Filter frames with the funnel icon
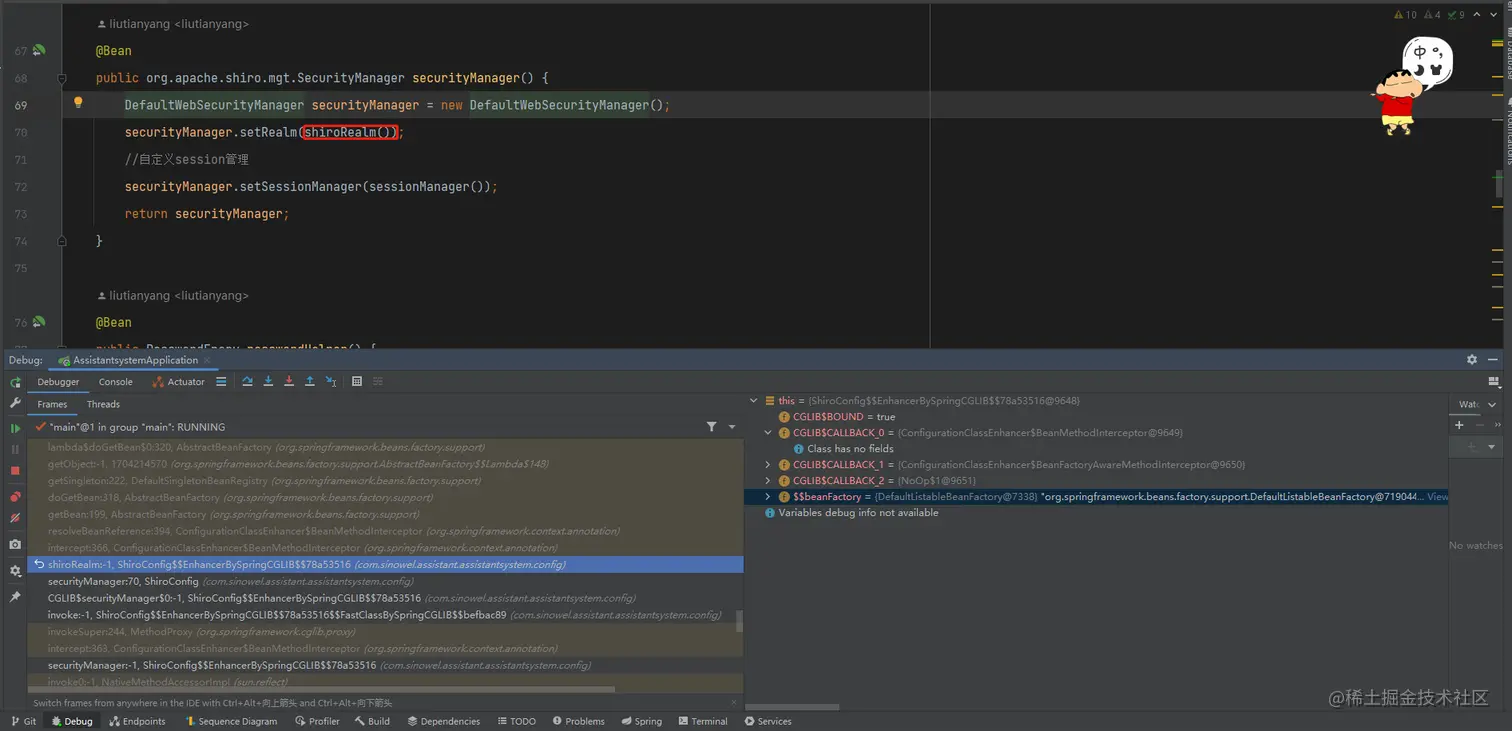Image resolution: width=1512 pixels, height=731 pixels. [x=711, y=426]
